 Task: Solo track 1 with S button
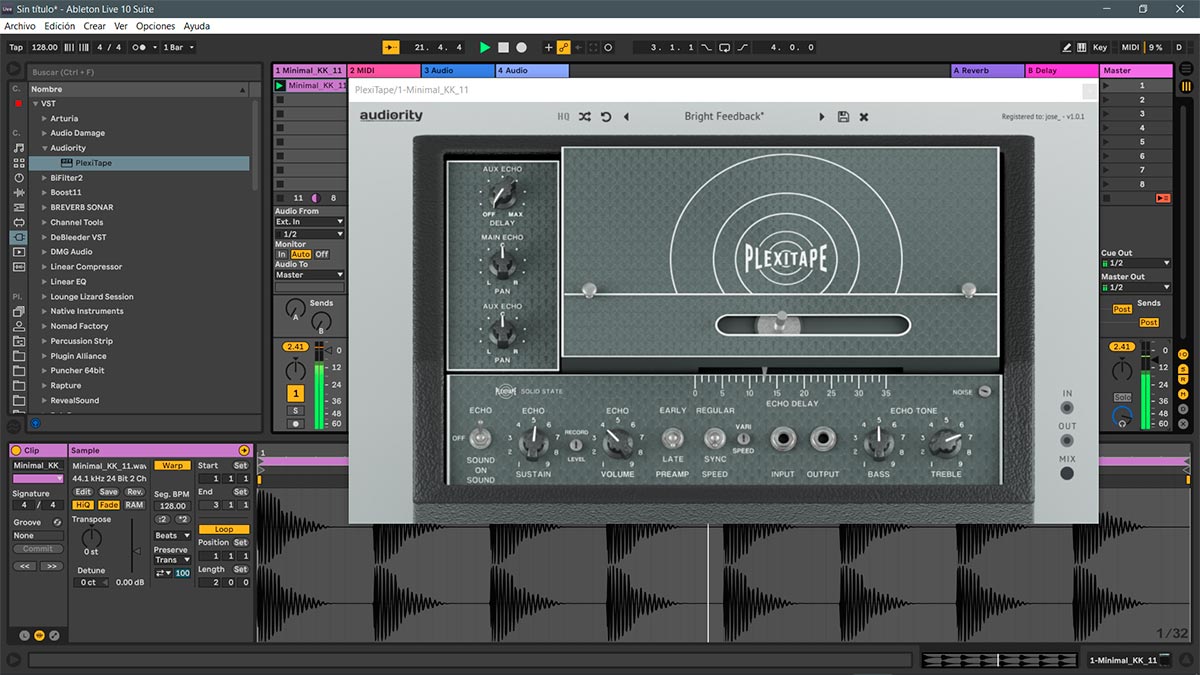point(296,410)
